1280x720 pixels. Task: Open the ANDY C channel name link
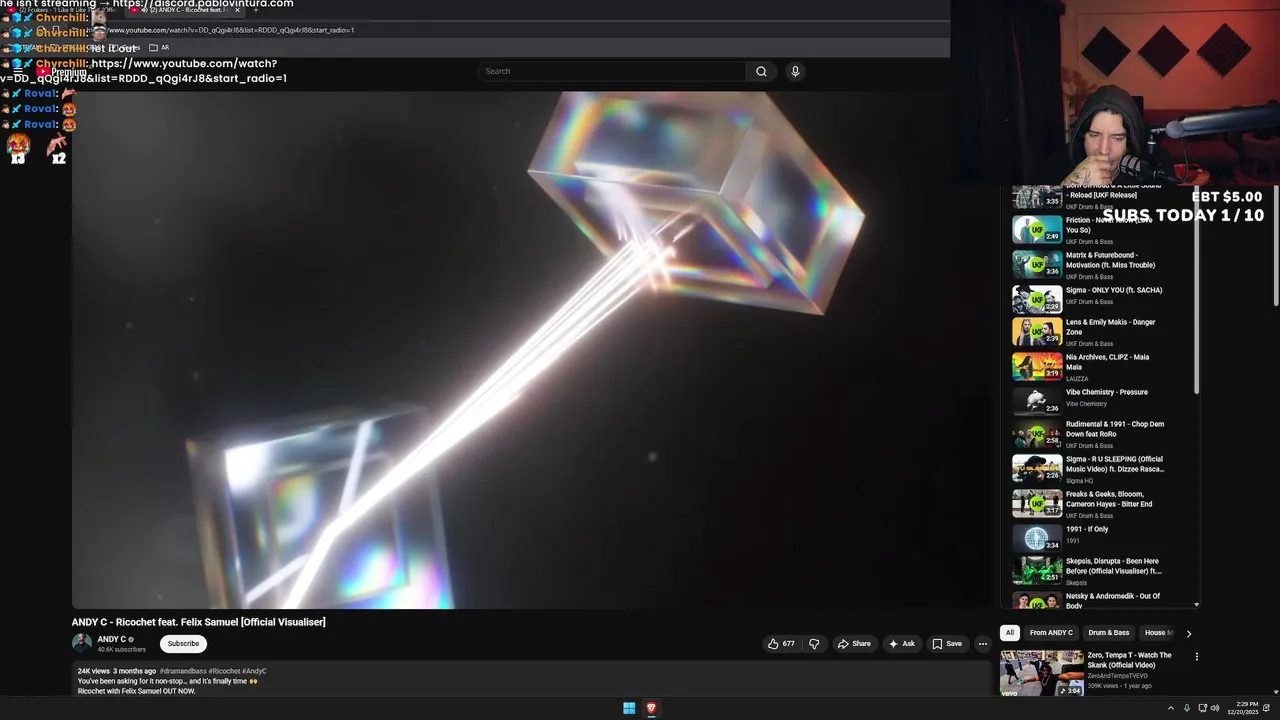pyautogui.click(x=111, y=639)
